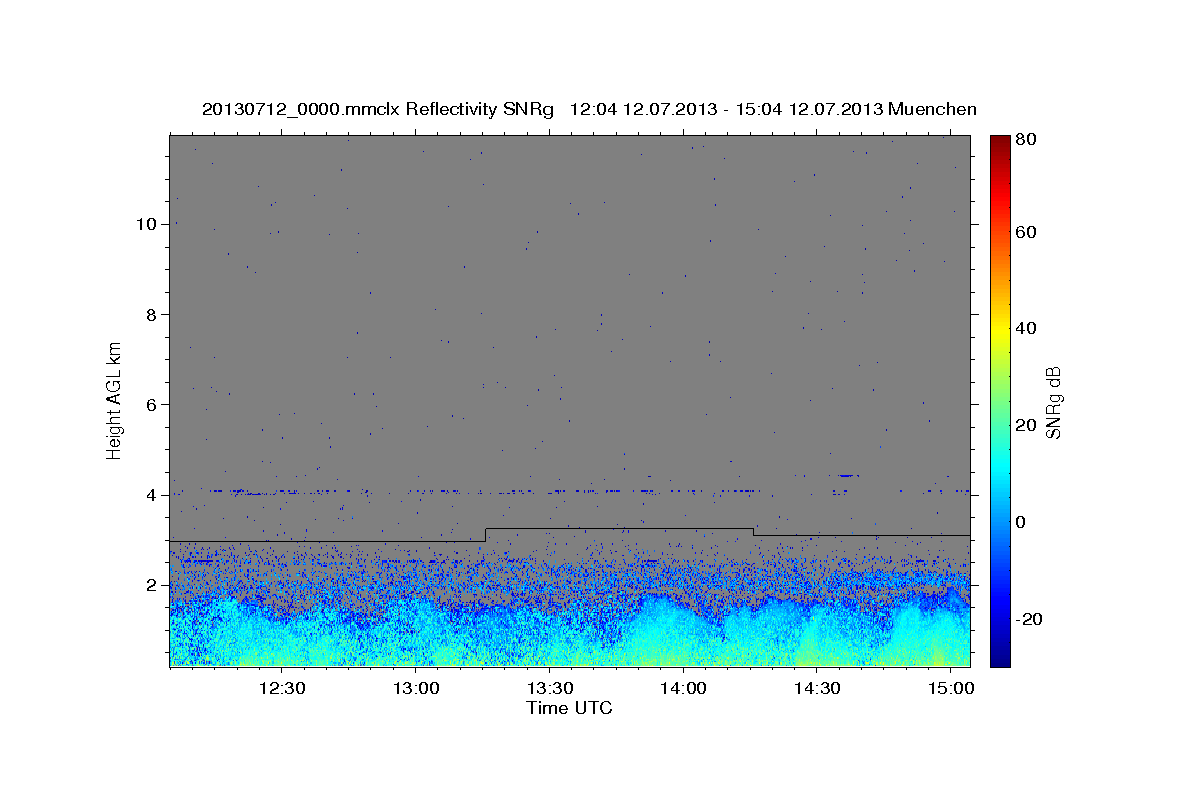Click the colorbar value -20
Screen dimensions: 1200x800
[x=1030, y=619]
